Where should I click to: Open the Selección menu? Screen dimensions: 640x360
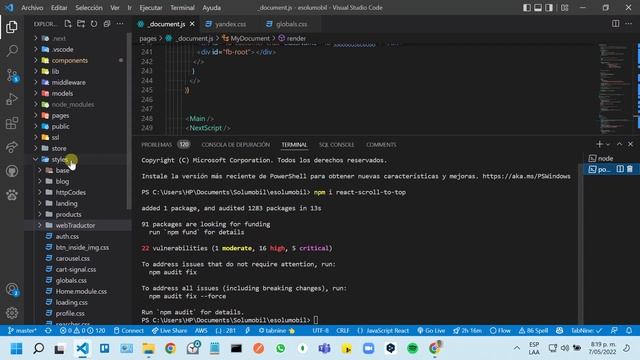pyautogui.click(x=89, y=7)
